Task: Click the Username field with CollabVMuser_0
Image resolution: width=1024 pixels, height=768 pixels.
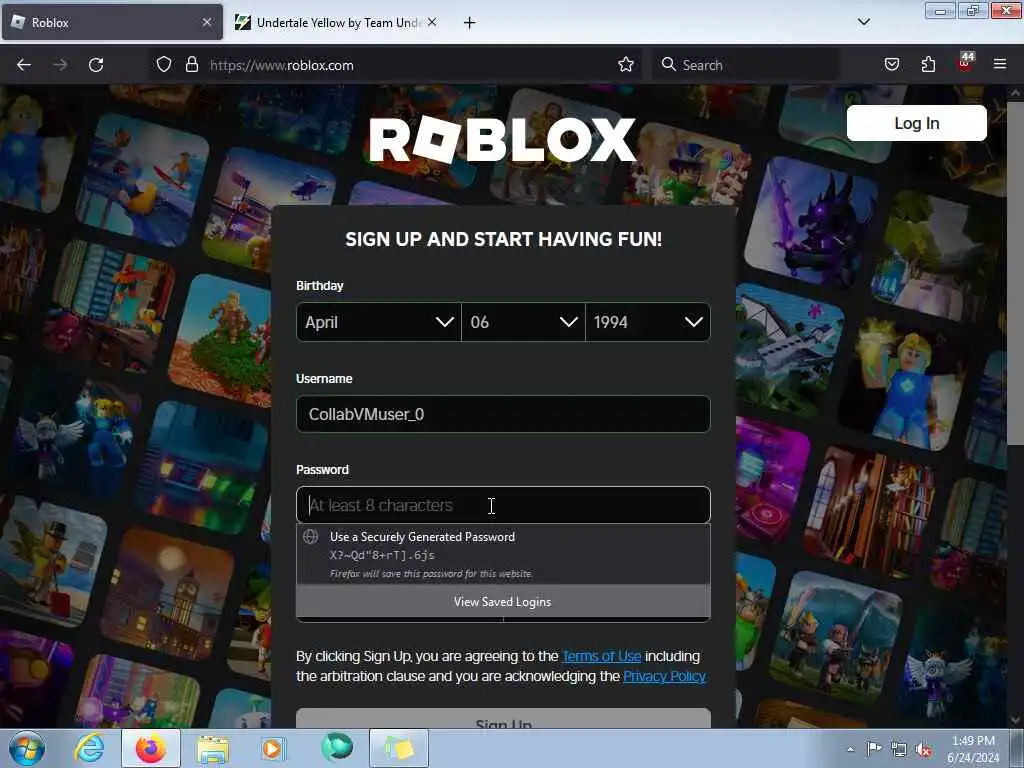Action: [x=503, y=414]
